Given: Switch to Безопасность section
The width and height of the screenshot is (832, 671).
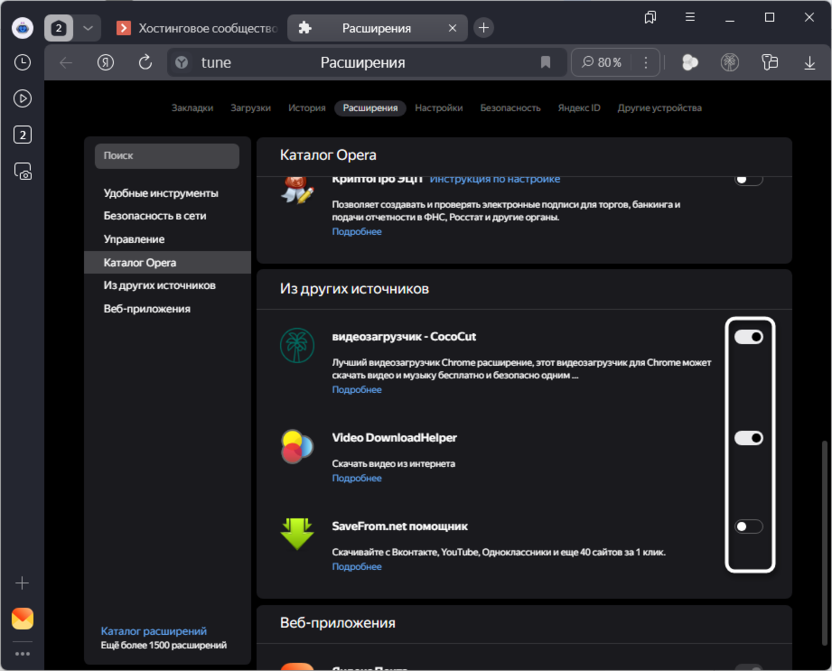Looking at the screenshot, I should click(x=510, y=108).
